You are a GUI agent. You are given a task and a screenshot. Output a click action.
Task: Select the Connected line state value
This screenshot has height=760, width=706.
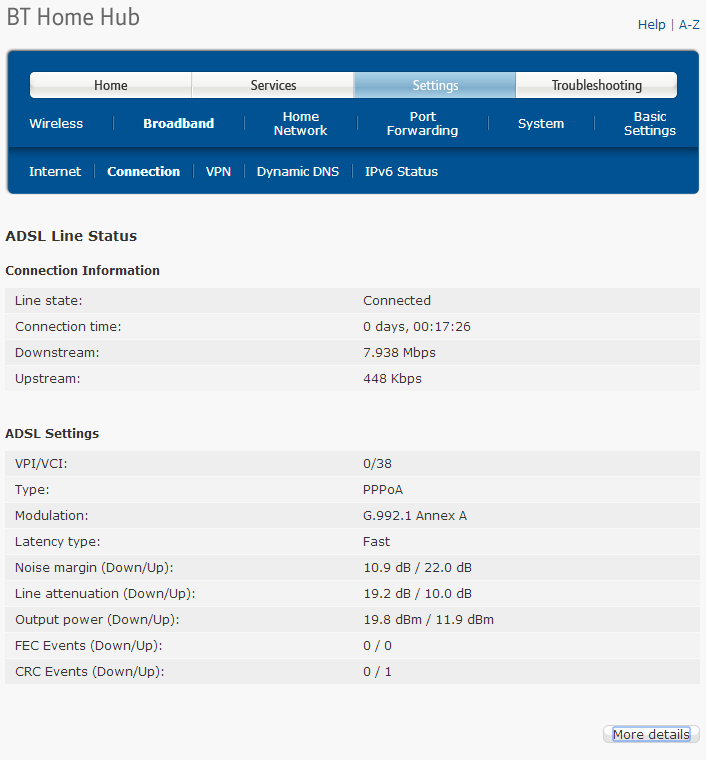(397, 301)
